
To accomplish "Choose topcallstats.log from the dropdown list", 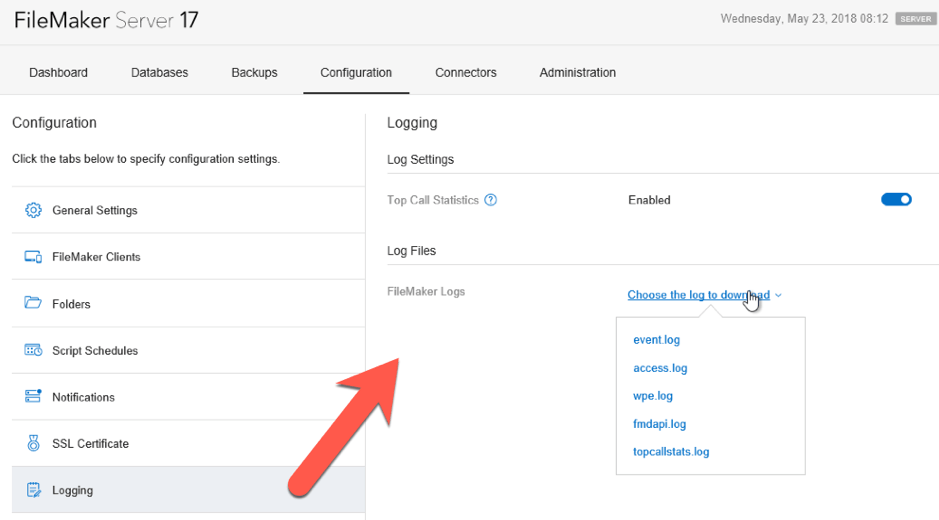I will [671, 452].
